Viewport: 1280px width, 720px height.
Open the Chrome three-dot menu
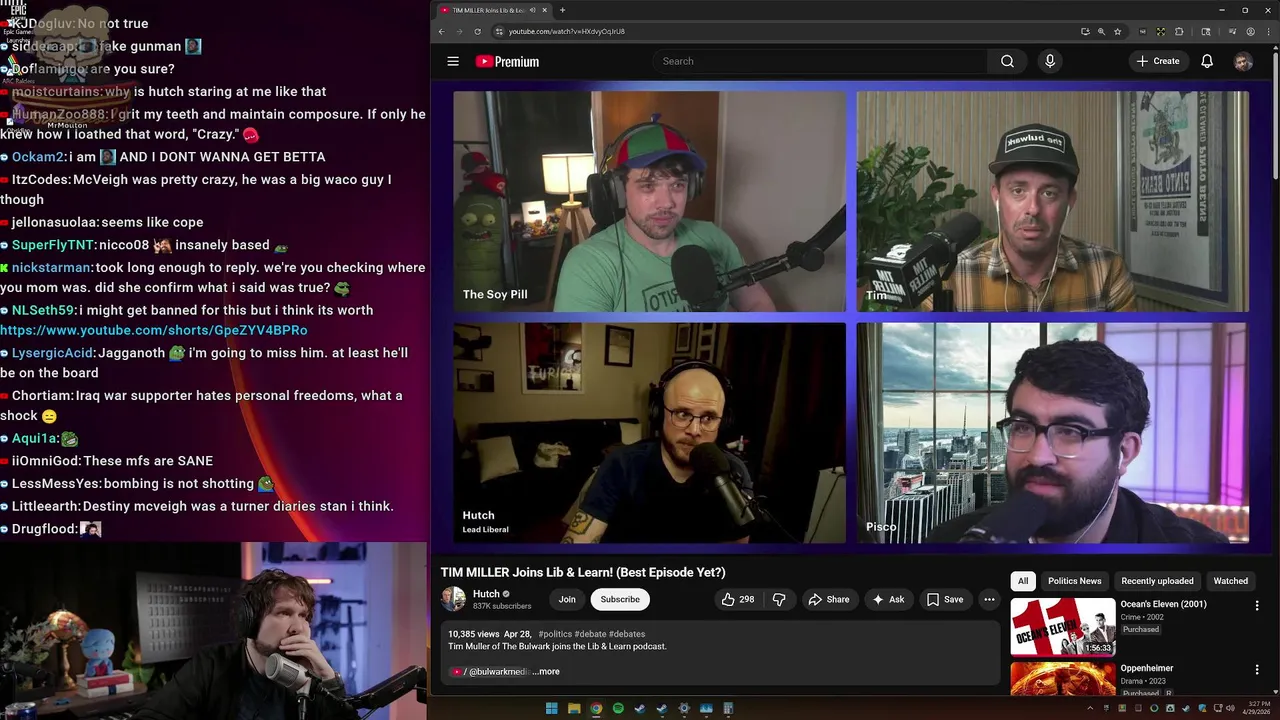(1267, 31)
